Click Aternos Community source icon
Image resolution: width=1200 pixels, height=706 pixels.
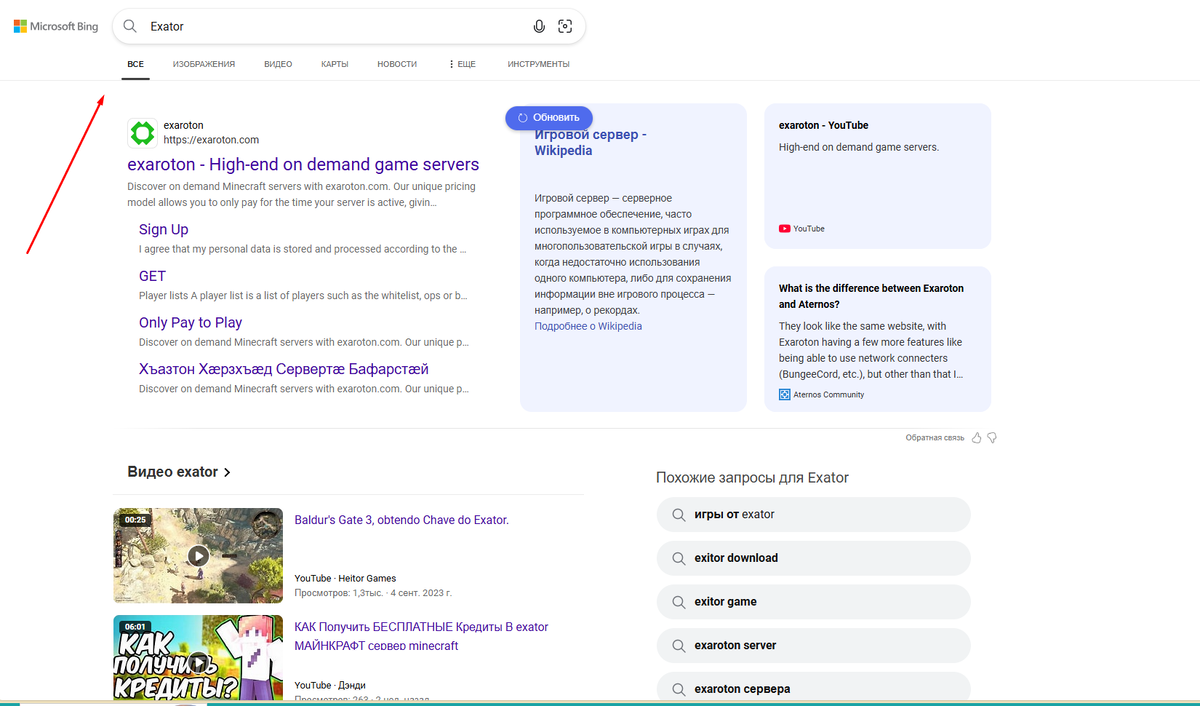(784, 395)
